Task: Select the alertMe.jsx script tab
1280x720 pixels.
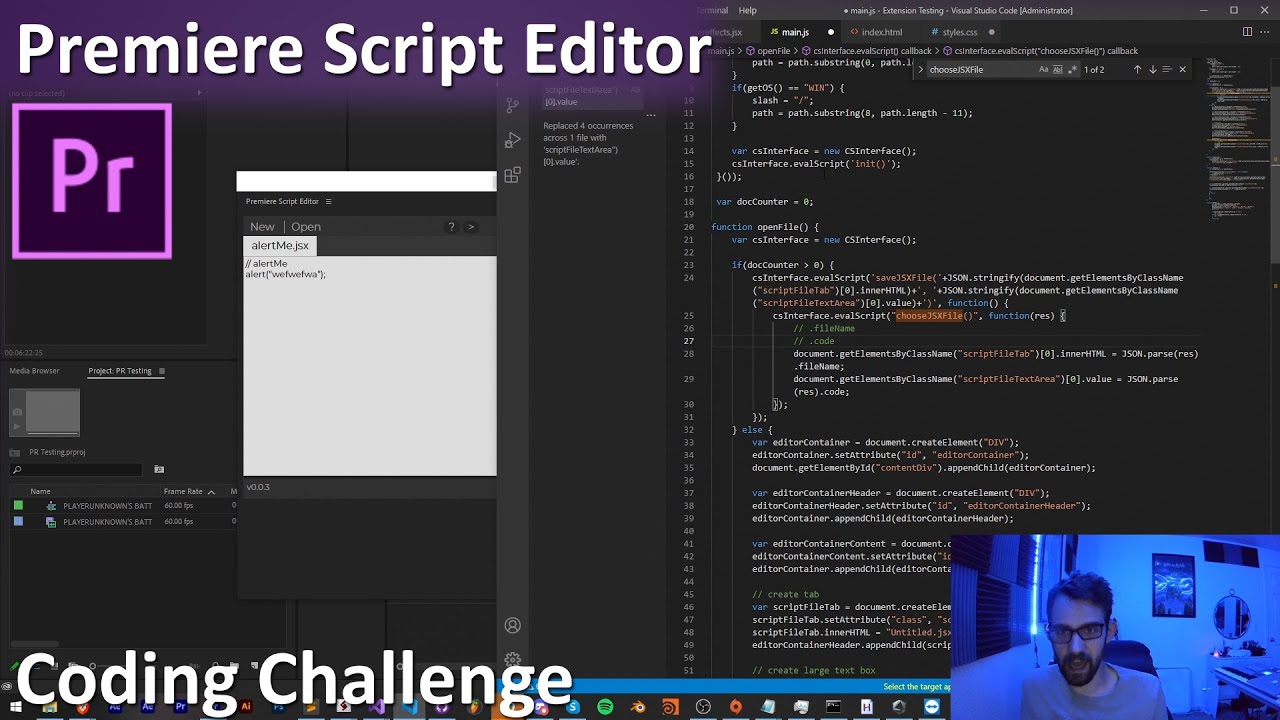Action: point(280,246)
